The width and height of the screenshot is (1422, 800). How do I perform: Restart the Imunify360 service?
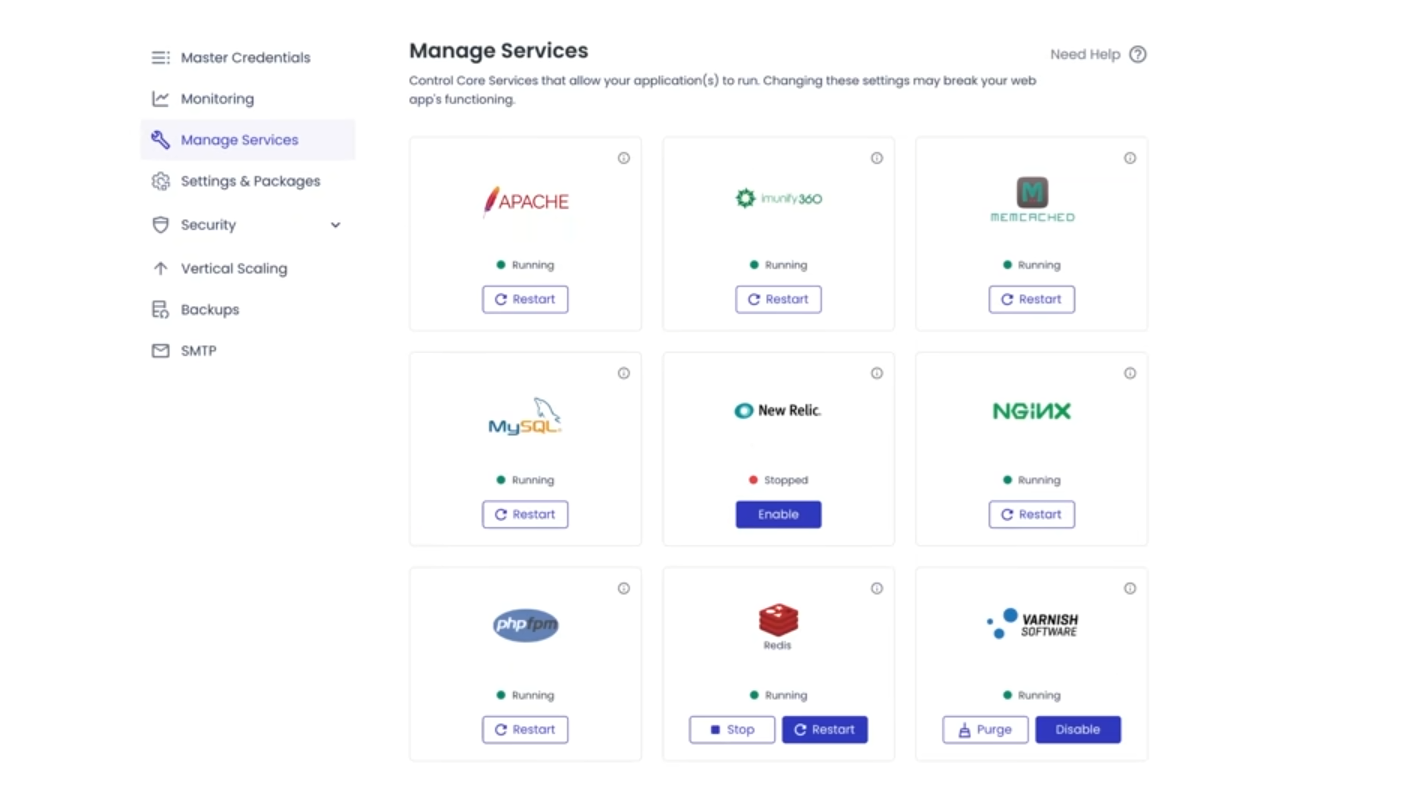click(778, 299)
